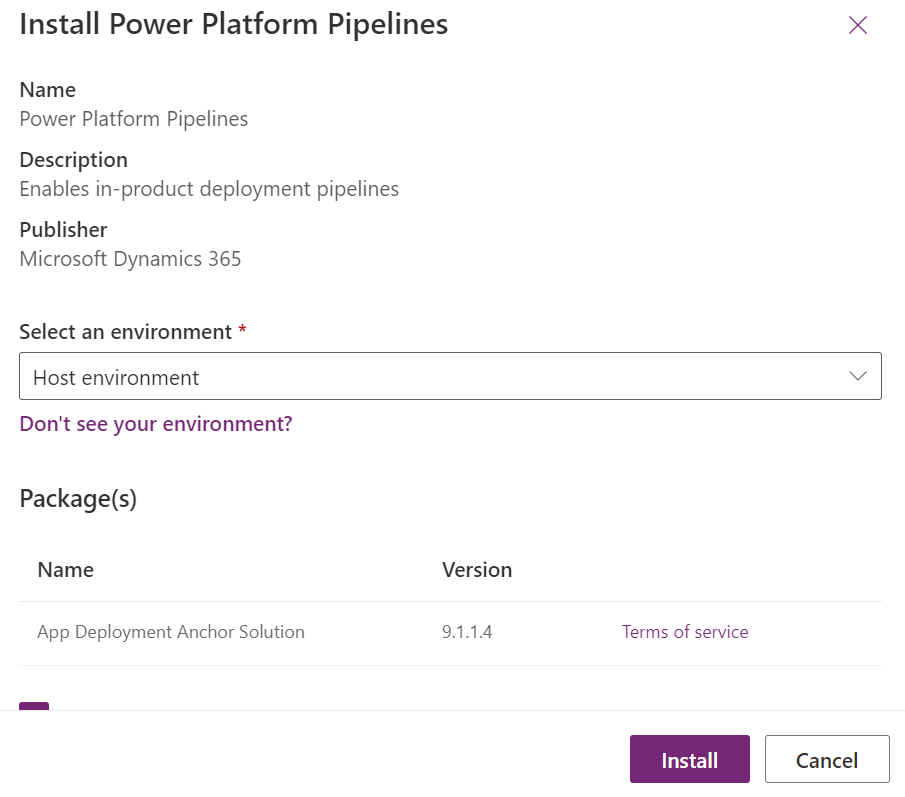Click the Package(s) section heading
905x797 pixels.
click(78, 498)
